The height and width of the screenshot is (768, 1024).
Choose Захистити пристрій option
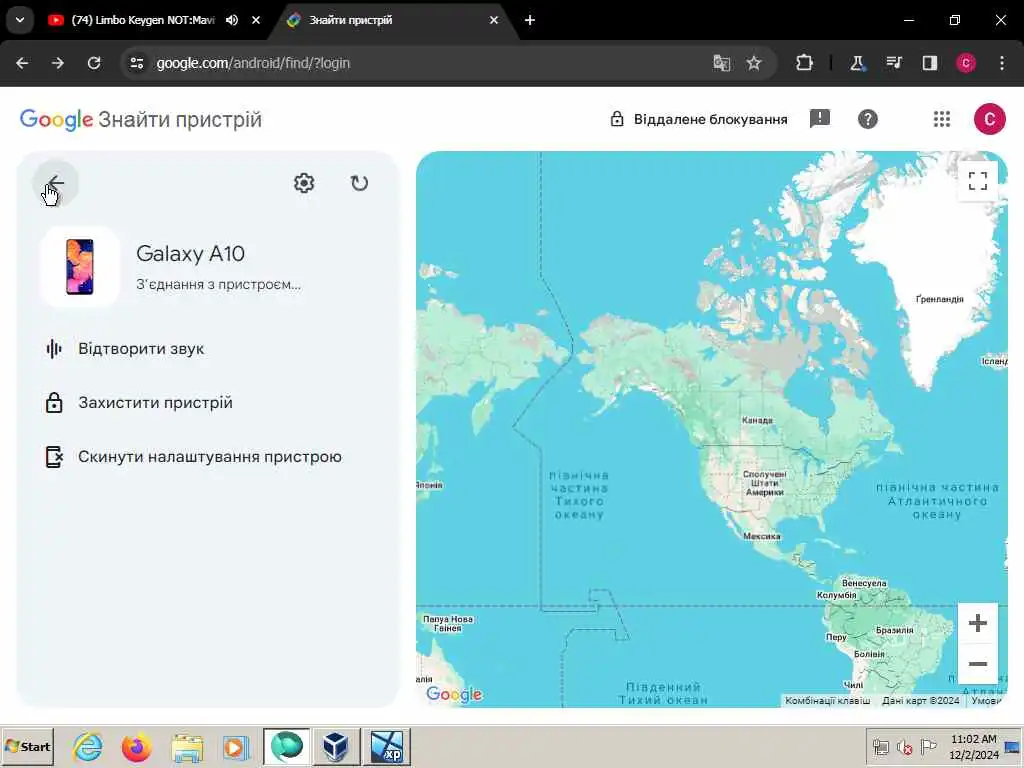138,403
